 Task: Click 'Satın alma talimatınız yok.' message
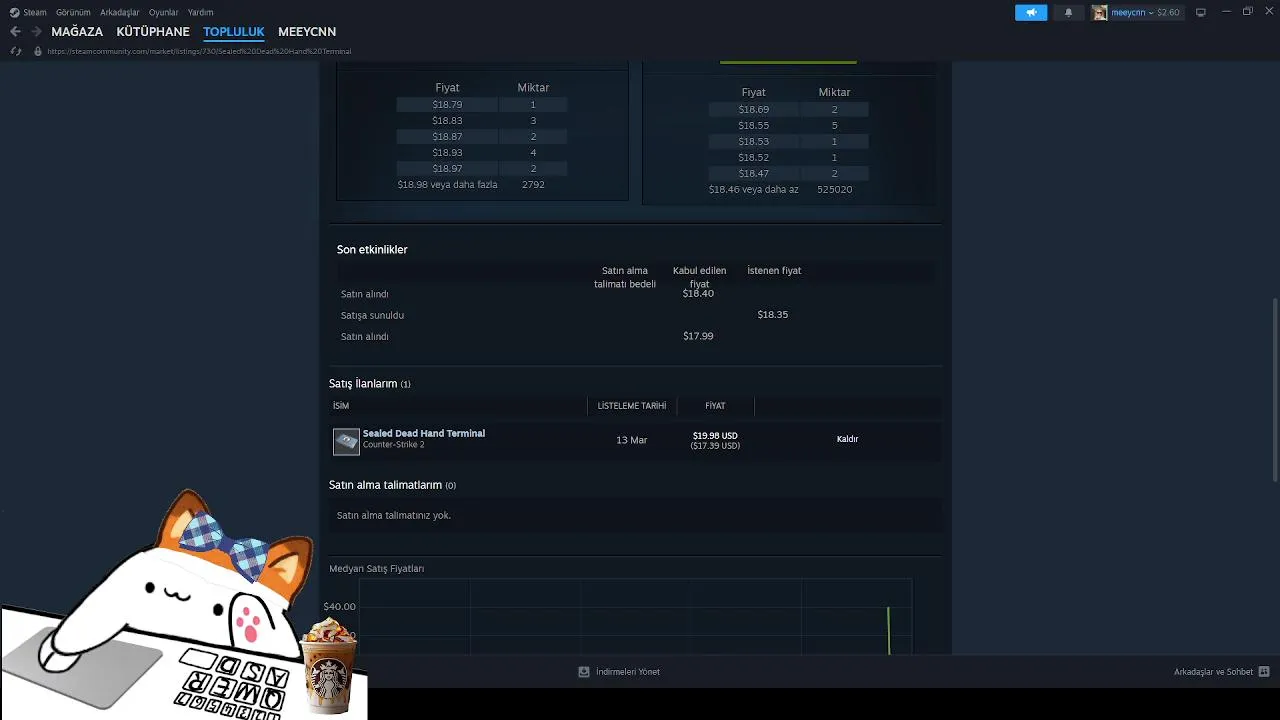pyautogui.click(x=394, y=516)
